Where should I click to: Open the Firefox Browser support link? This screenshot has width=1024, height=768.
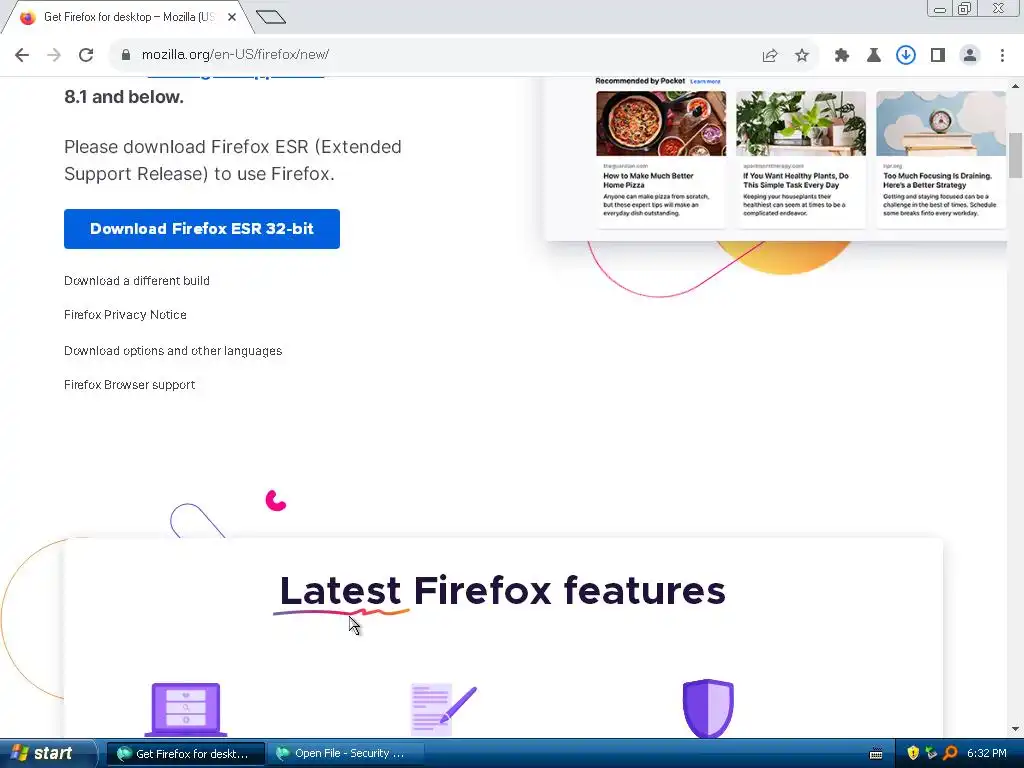pyautogui.click(x=129, y=385)
